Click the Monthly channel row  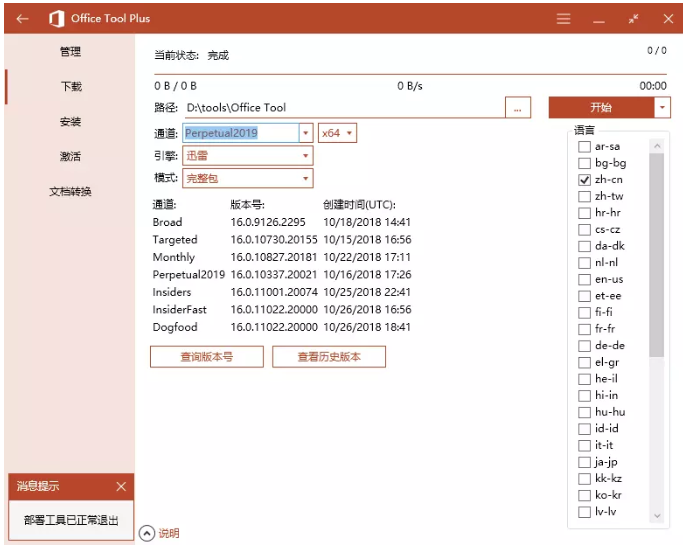coord(282,257)
